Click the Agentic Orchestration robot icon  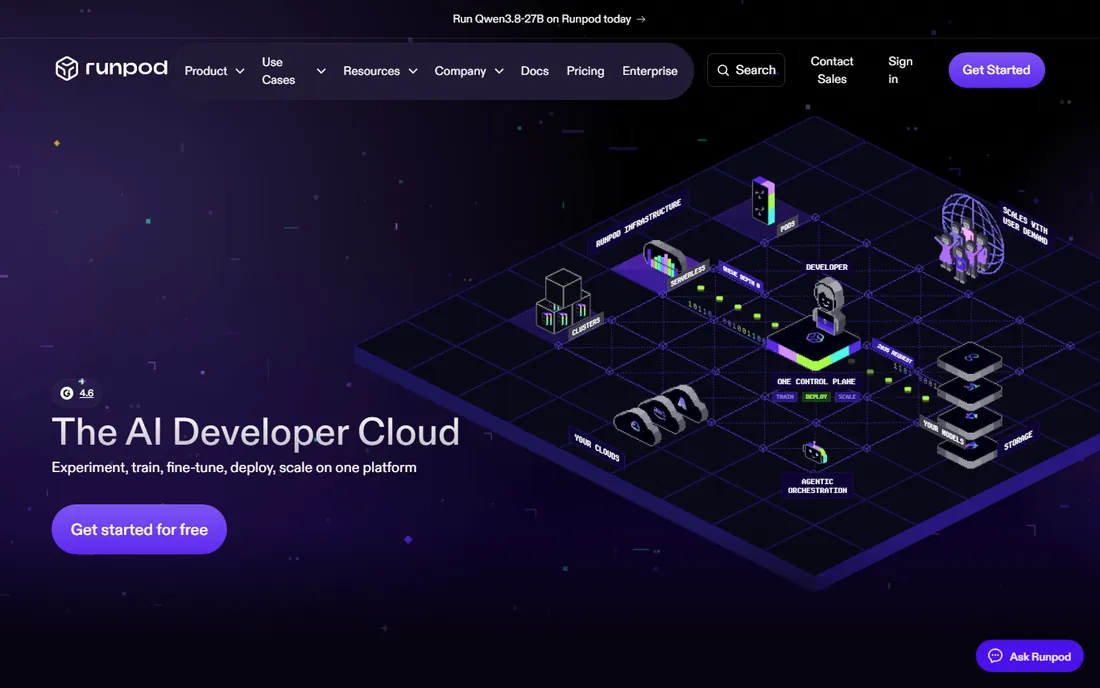pyautogui.click(x=814, y=453)
